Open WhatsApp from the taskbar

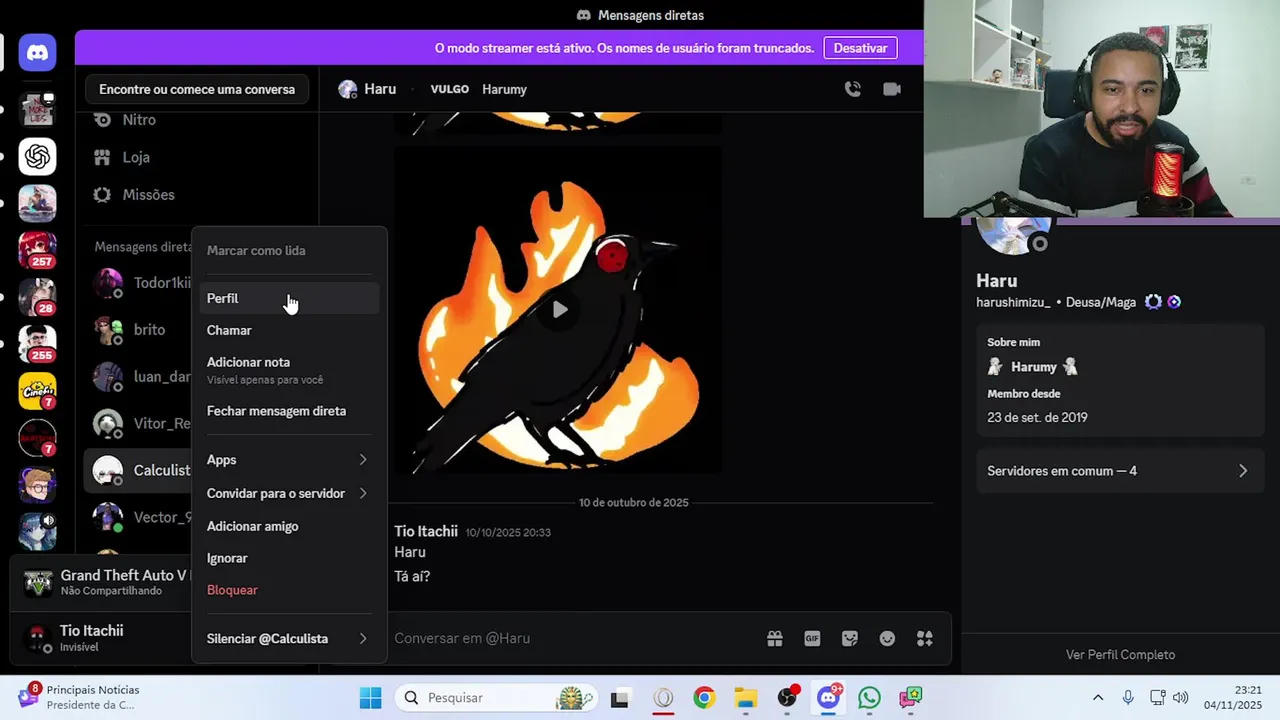(869, 698)
